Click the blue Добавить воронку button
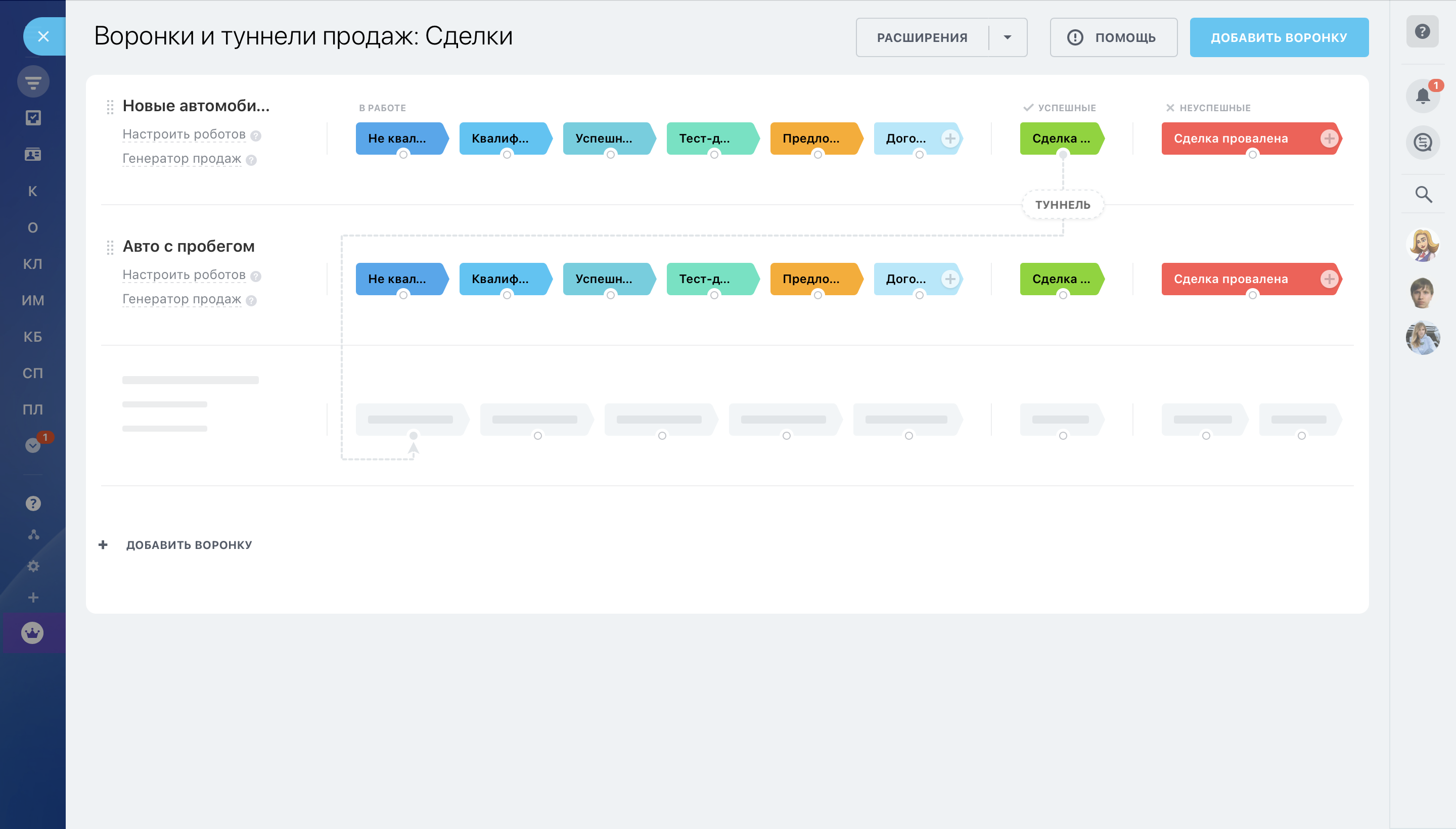The height and width of the screenshot is (829, 1456). pyautogui.click(x=1279, y=37)
